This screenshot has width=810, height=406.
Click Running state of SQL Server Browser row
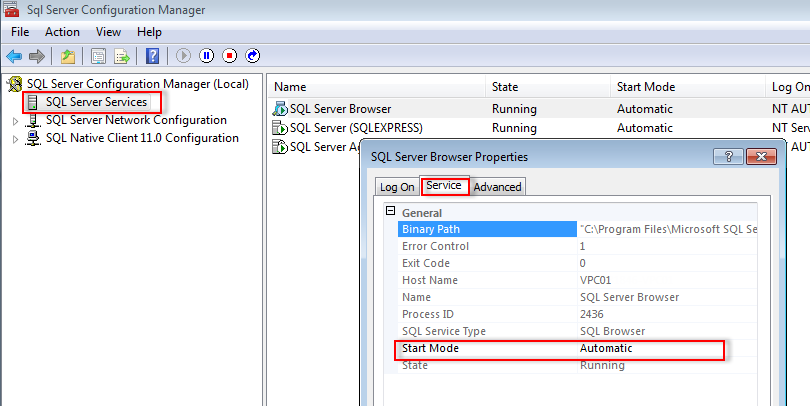[x=514, y=109]
